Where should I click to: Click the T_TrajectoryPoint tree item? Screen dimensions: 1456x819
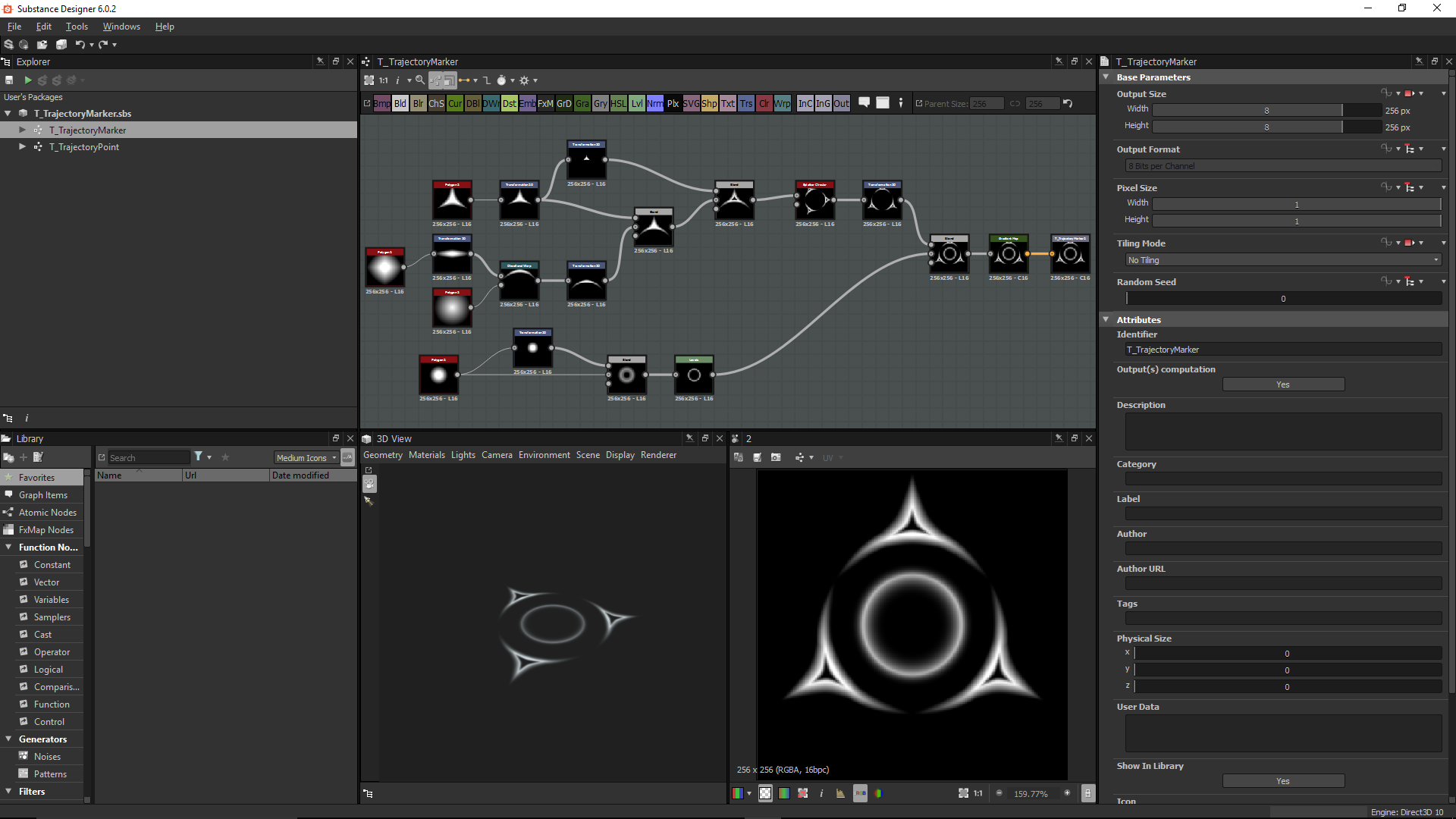83,146
